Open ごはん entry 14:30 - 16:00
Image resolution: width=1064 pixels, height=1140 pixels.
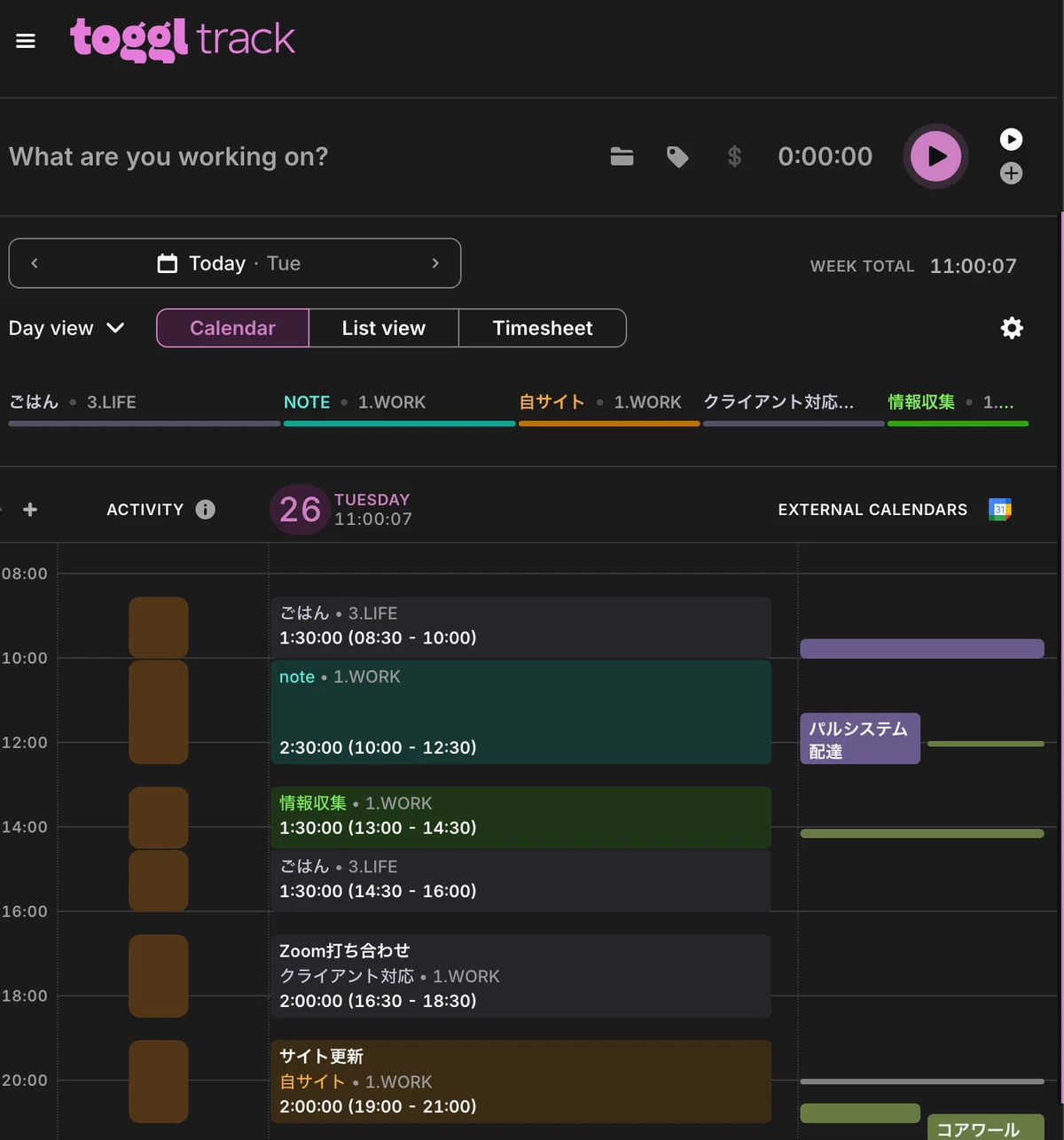click(520, 880)
